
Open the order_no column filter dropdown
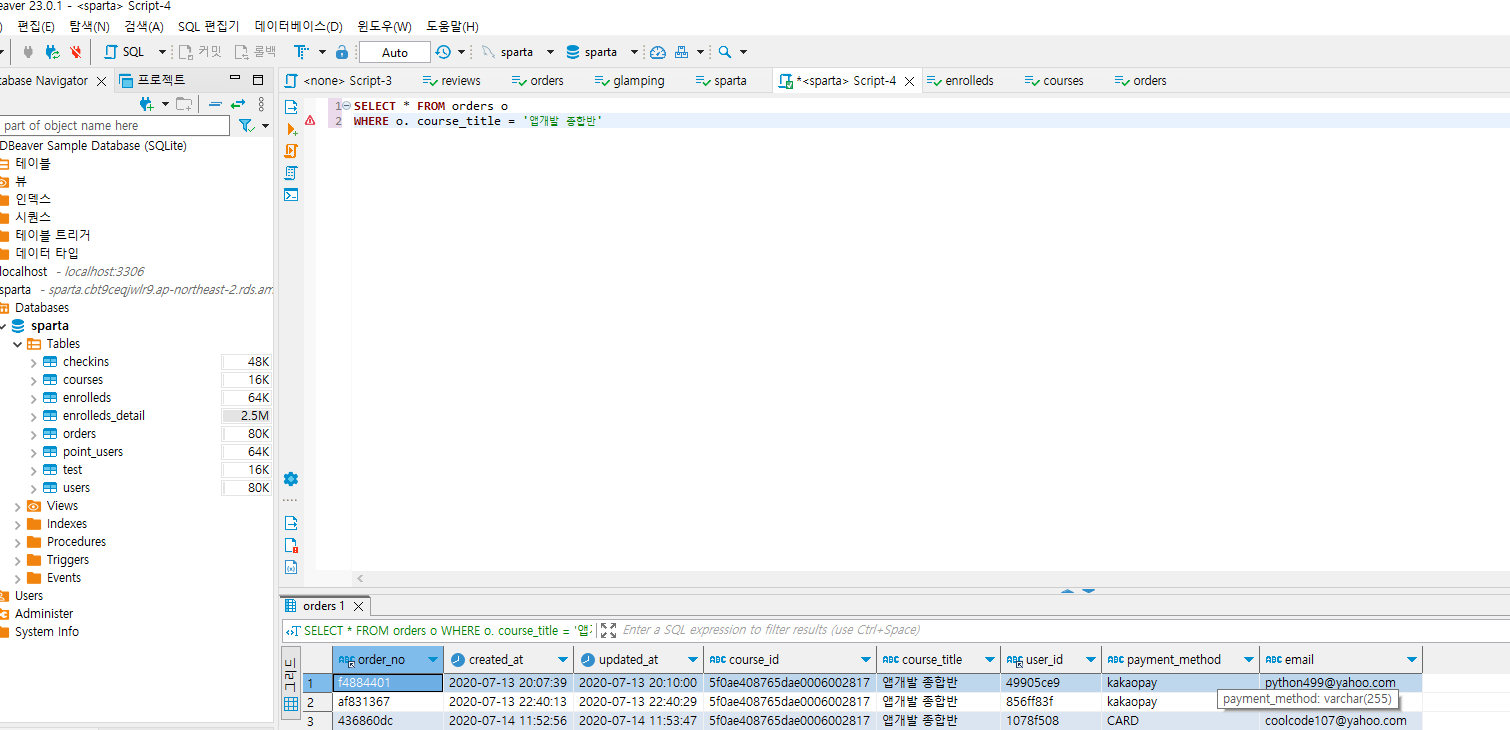click(x=433, y=660)
